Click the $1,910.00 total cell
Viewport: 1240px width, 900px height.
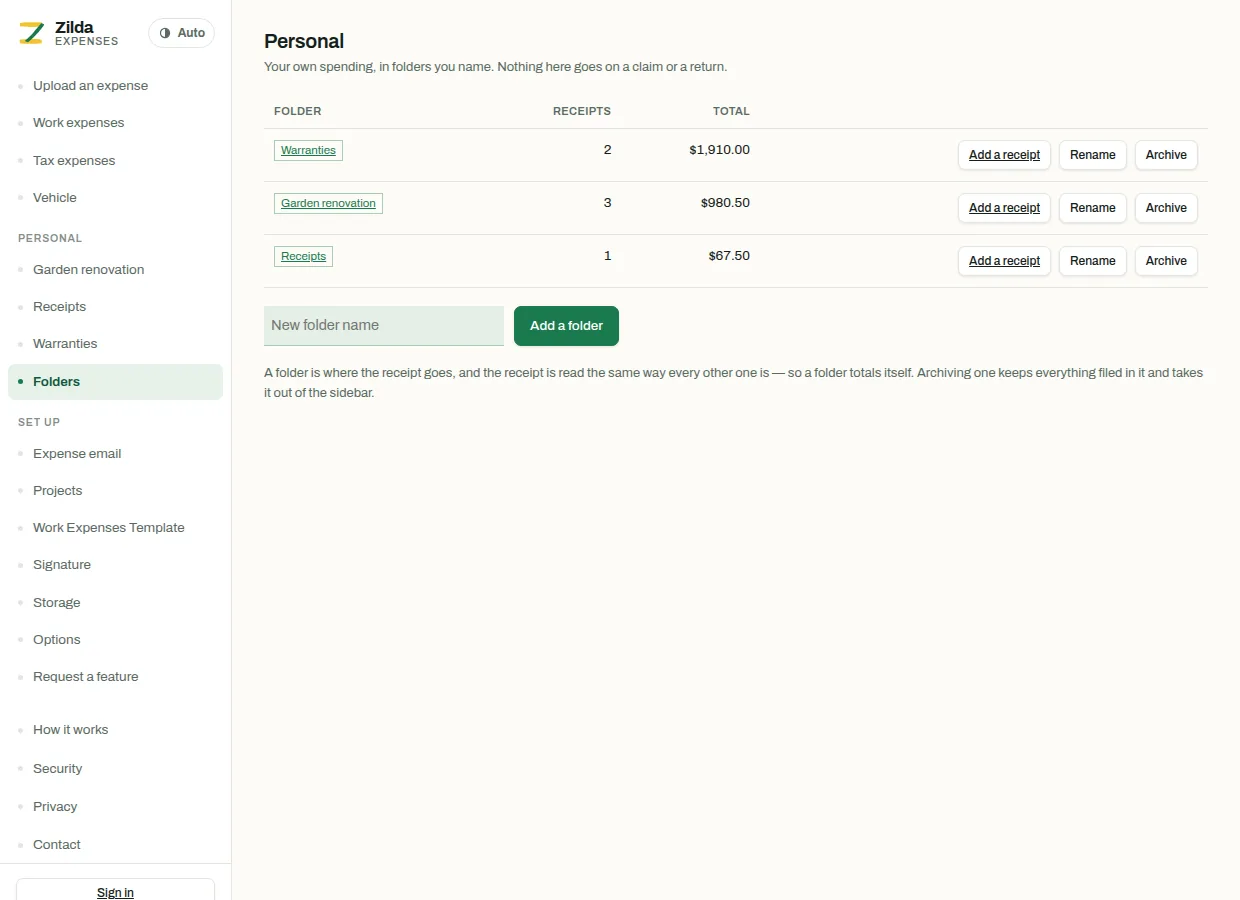click(x=719, y=150)
